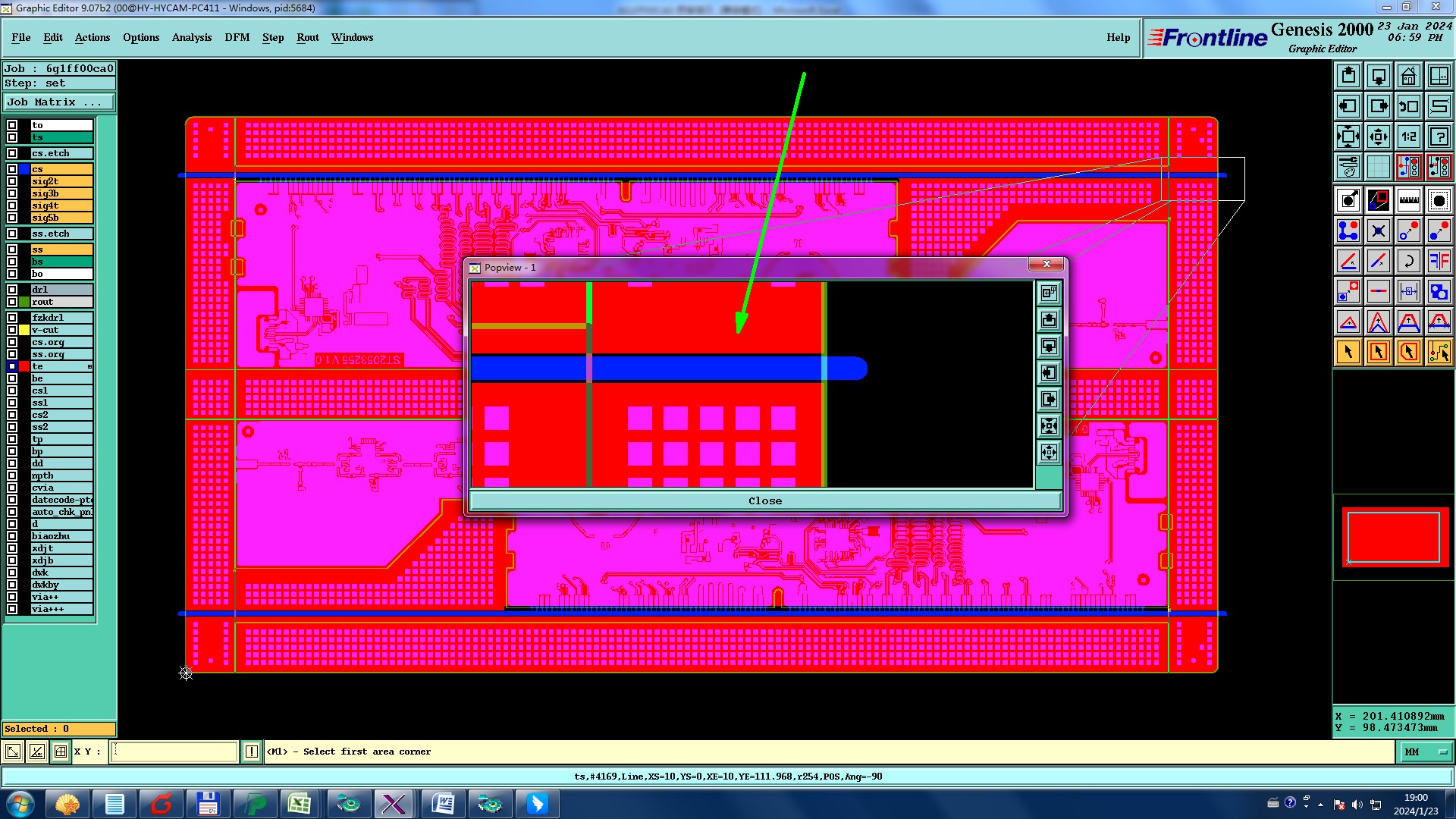Click the home view icon
Viewport: 1456px width, 819px height.
[1408, 76]
